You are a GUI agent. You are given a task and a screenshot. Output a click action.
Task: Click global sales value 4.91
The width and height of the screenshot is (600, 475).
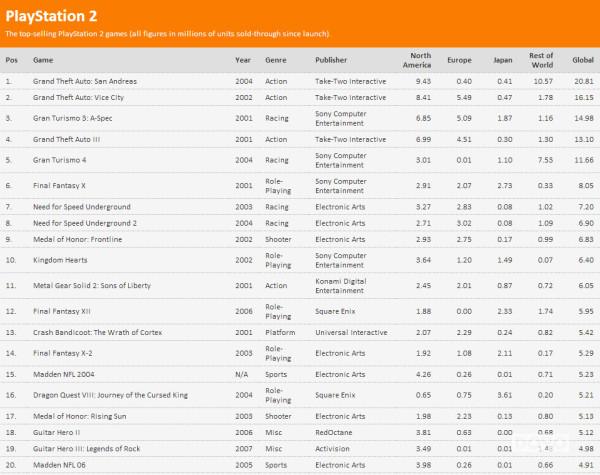pos(586,465)
